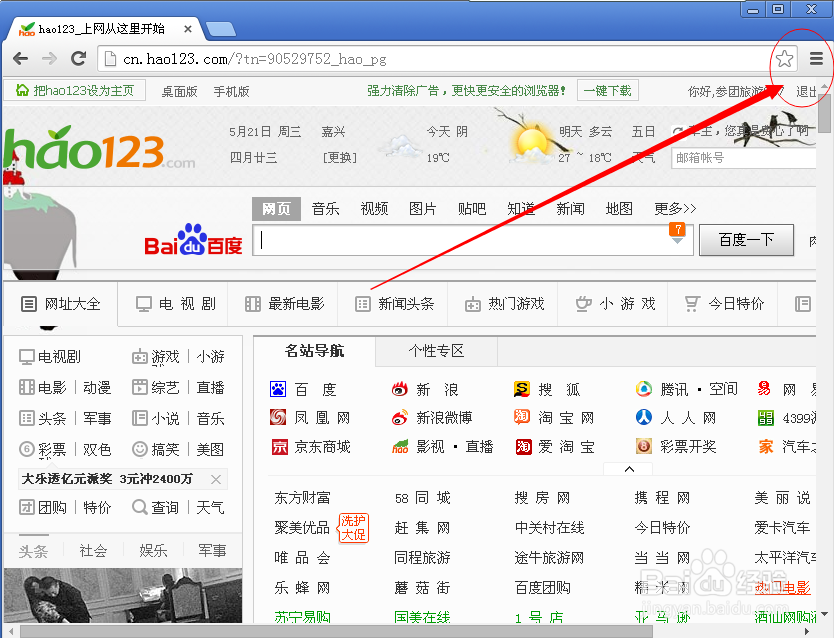
Task: Click the Baidu icon in 名站导航
Action: click(278, 390)
